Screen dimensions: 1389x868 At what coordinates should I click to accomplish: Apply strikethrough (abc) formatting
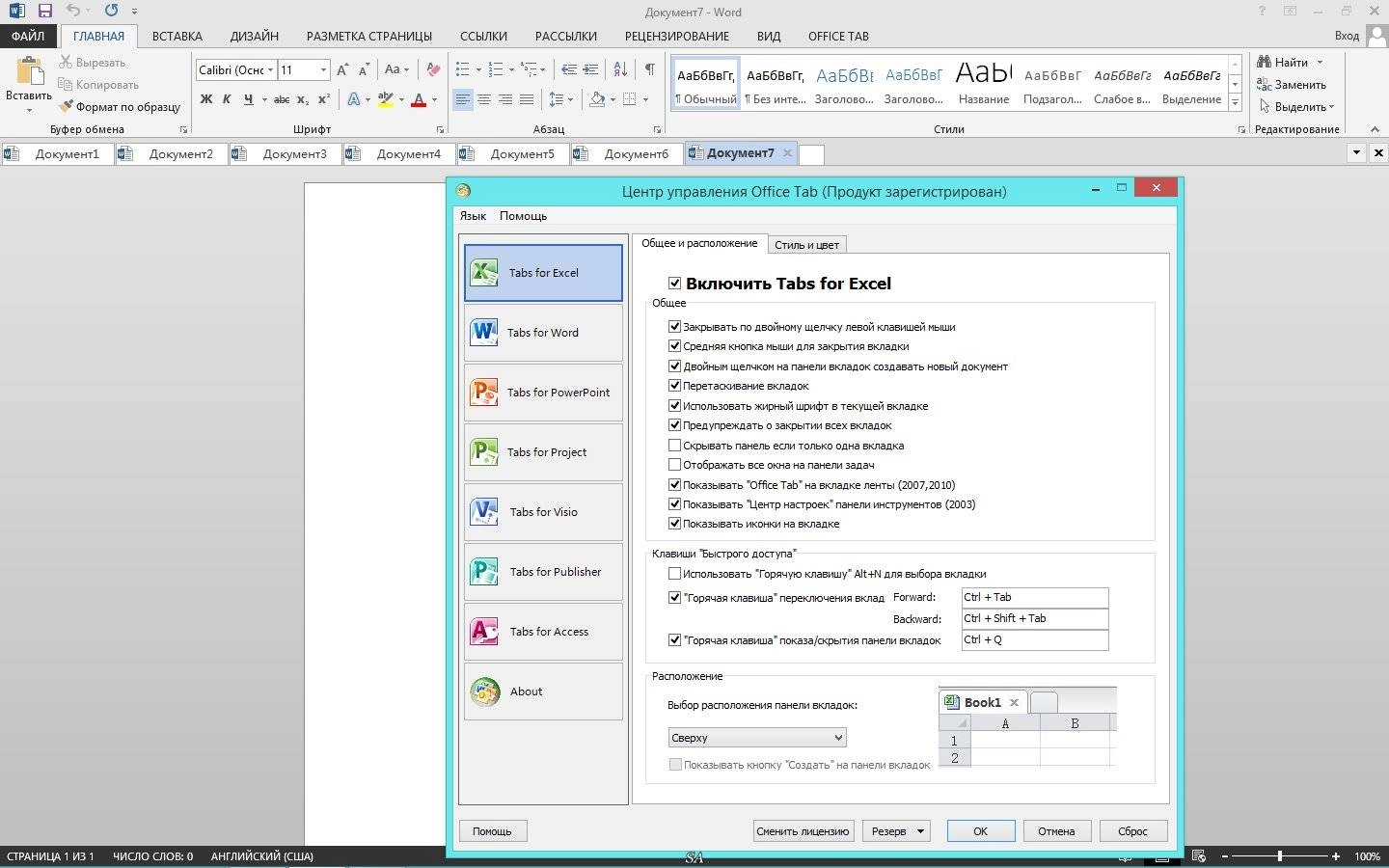(x=282, y=99)
